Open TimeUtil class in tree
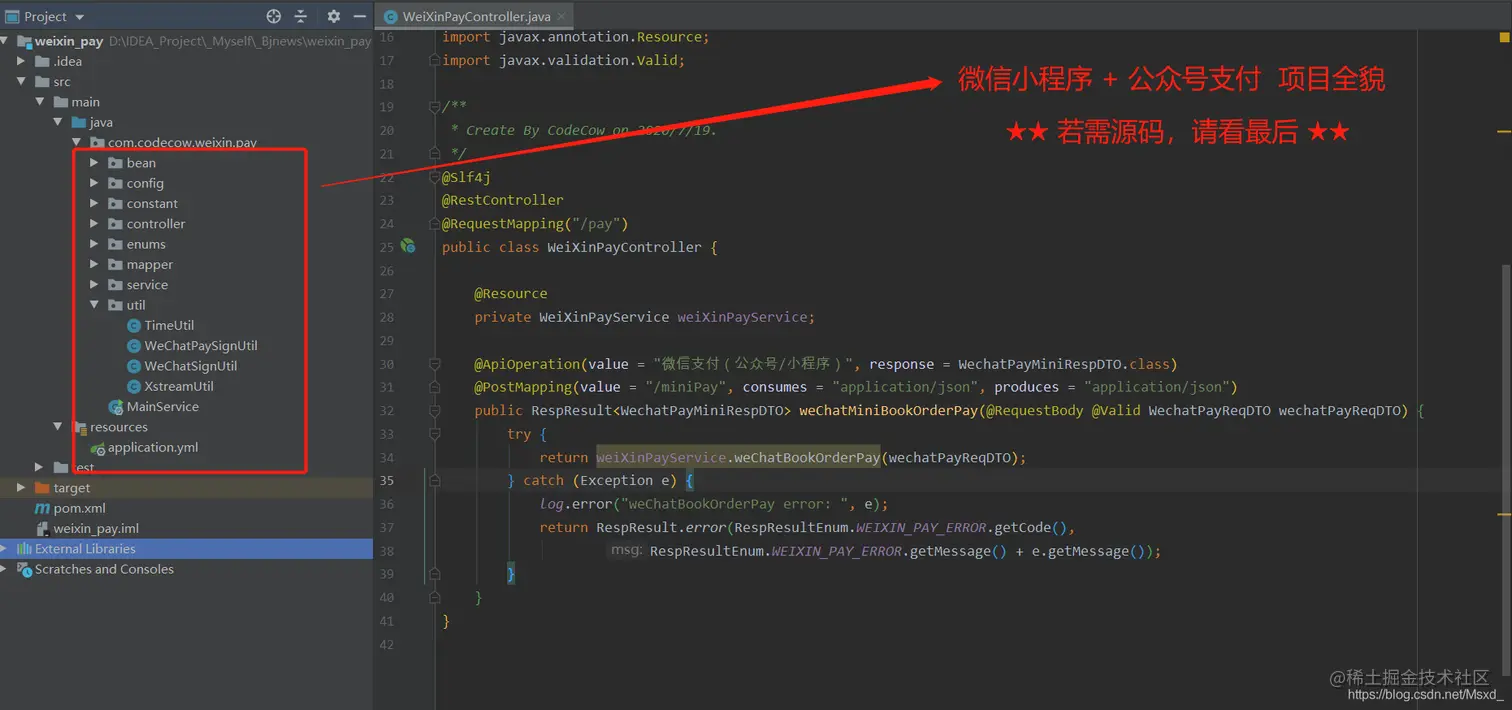Screen dimensions: 1512x710 coord(169,325)
